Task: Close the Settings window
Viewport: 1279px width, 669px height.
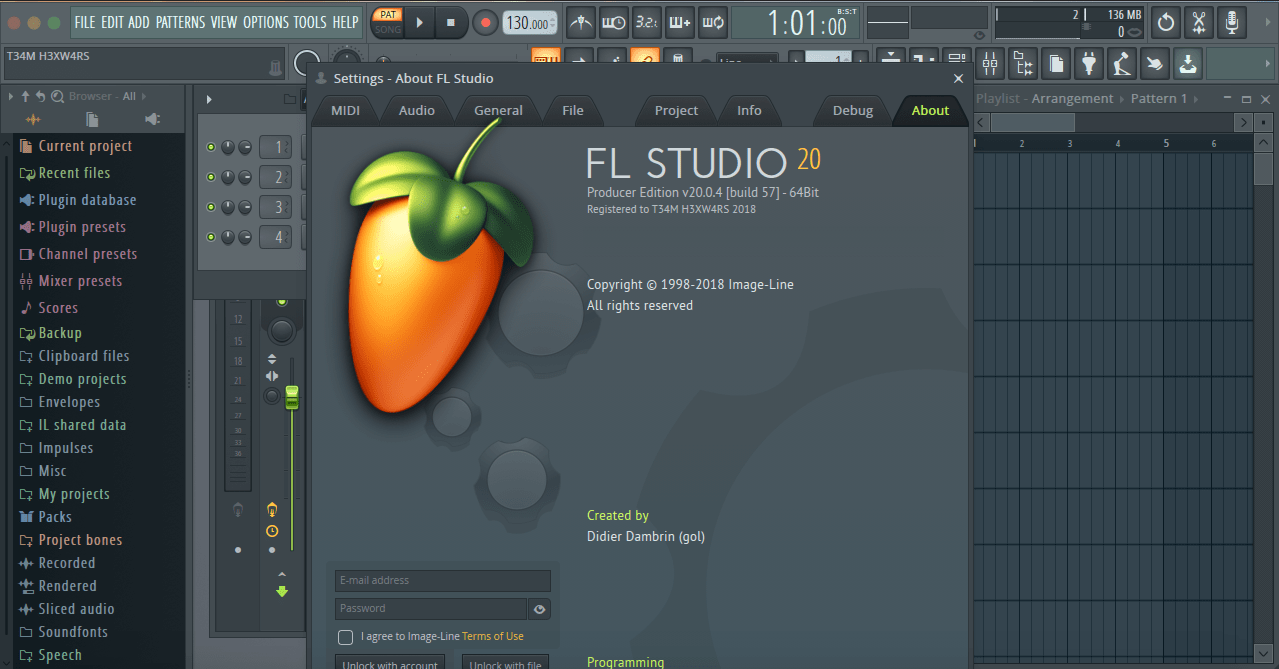Action: coord(958,78)
